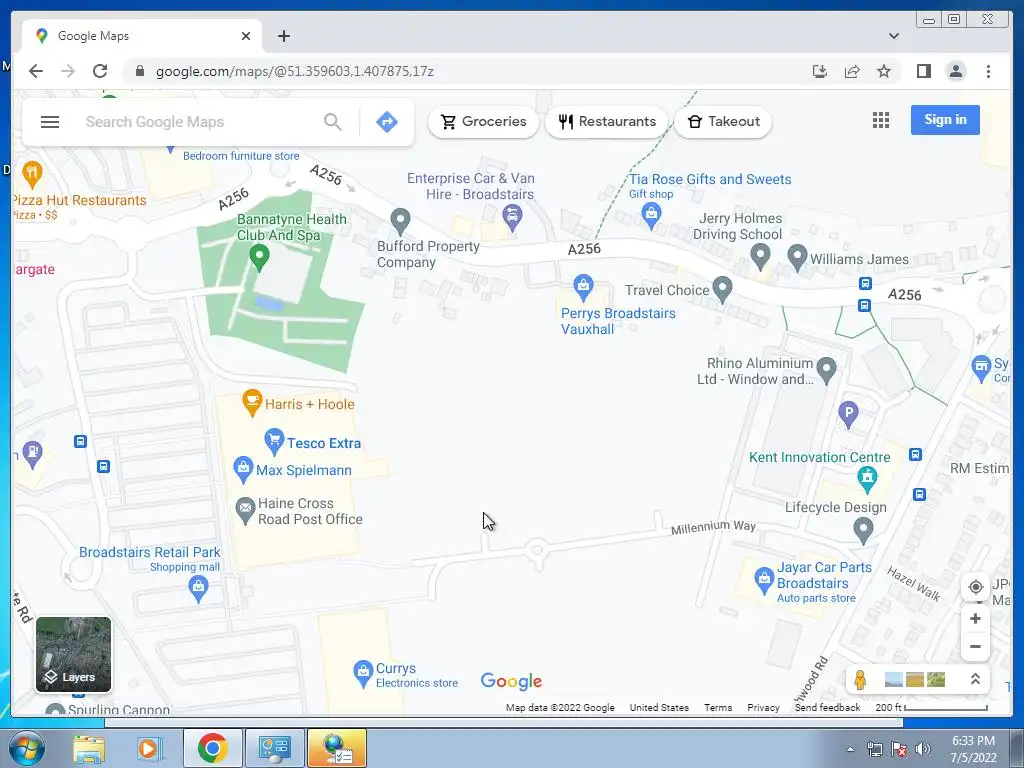1024x768 pixels.
Task: Filter map by Restaurants
Action: point(607,121)
